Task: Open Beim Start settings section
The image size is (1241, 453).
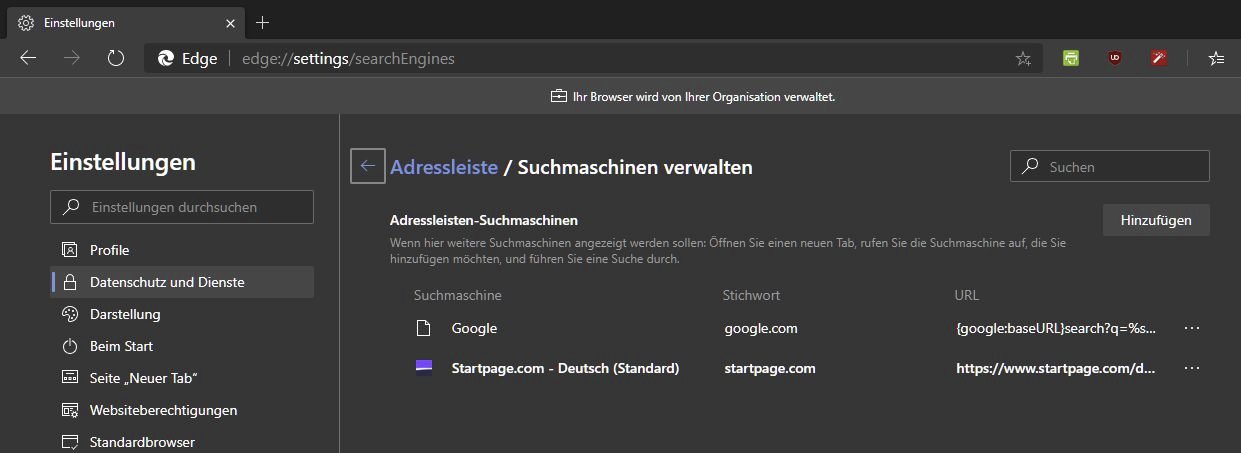Action: [182, 346]
